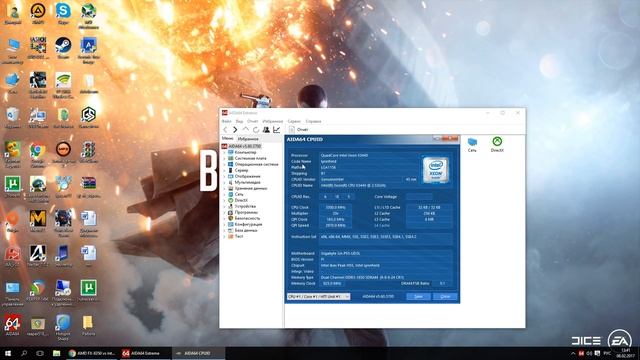
Task: Expand the DirectX tree node
Action: tap(224, 200)
